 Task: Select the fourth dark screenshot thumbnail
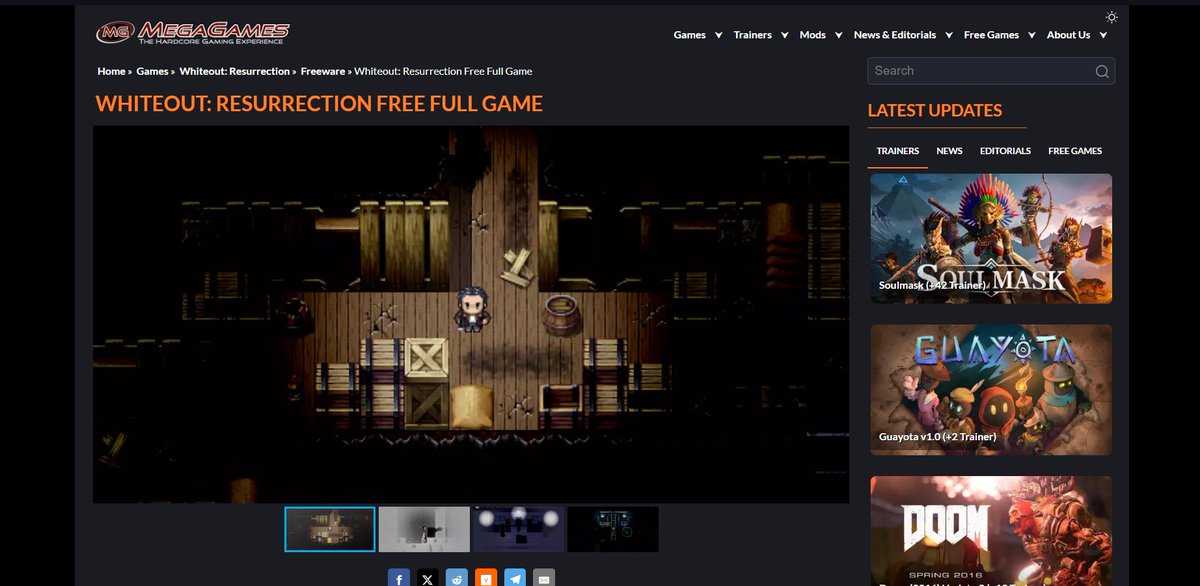click(x=613, y=529)
